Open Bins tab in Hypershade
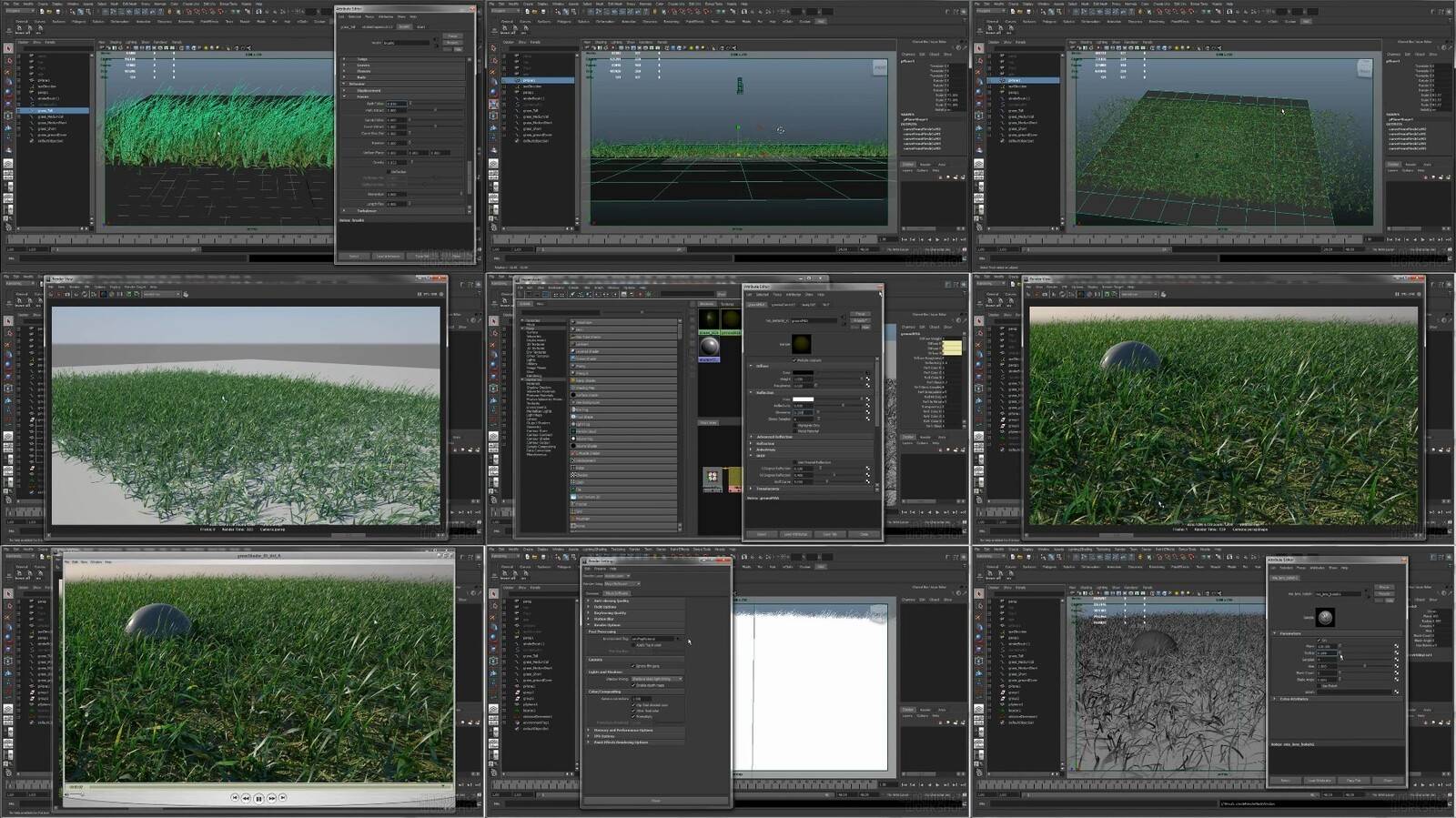 (541, 304)
